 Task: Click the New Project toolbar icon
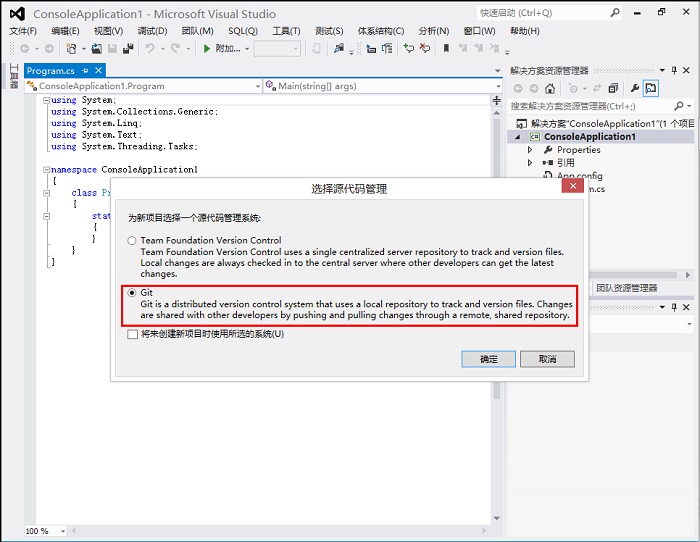coord(71,48)
